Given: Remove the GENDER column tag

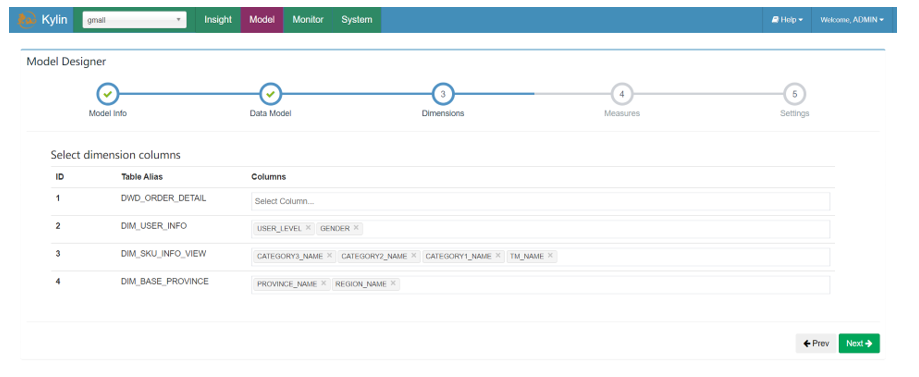Looking at the screenshot, I should (x=356, y=228).
